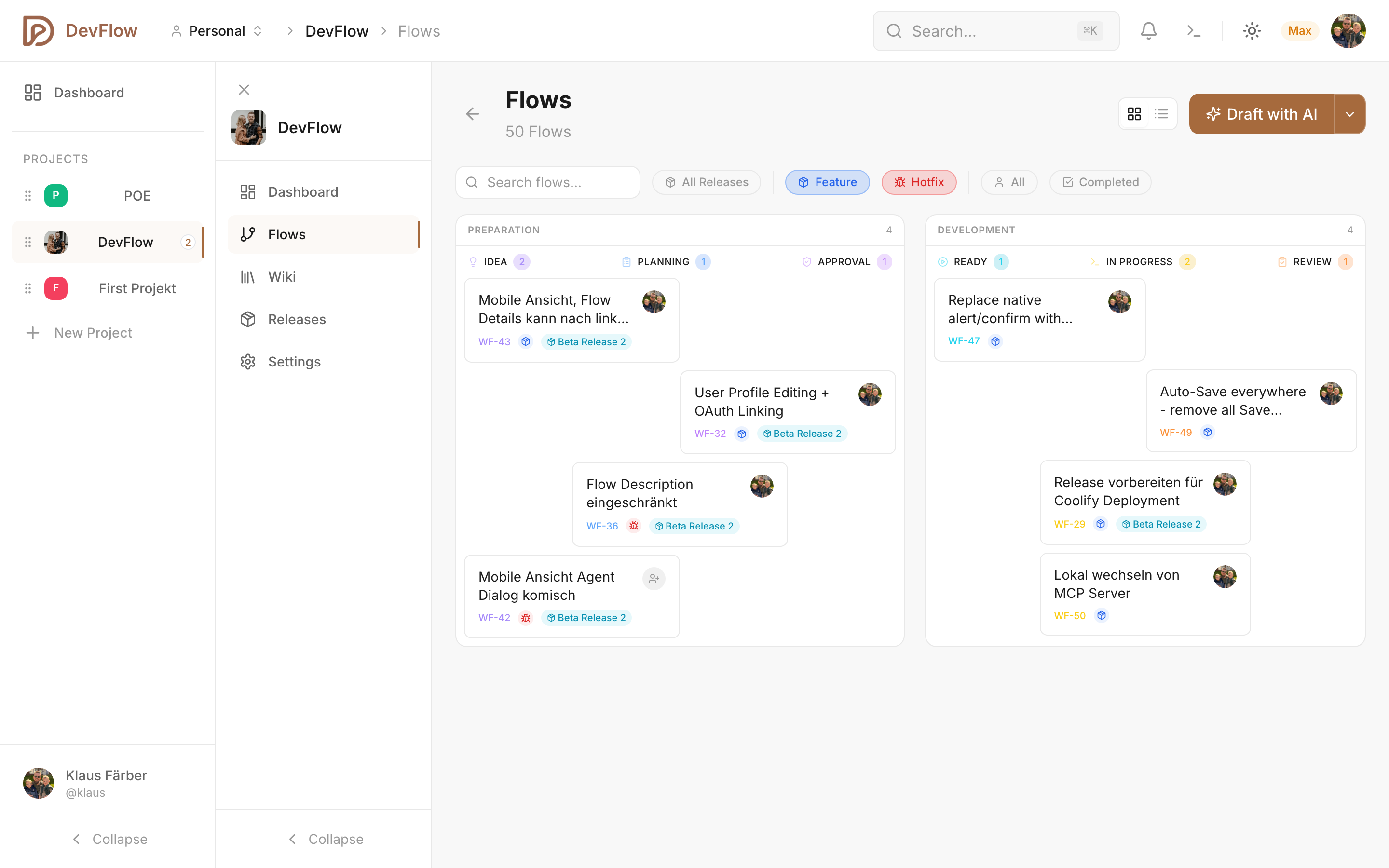Click the red First Projekt color badge
Screen dimensions: 1389x868
pos(55,288)
